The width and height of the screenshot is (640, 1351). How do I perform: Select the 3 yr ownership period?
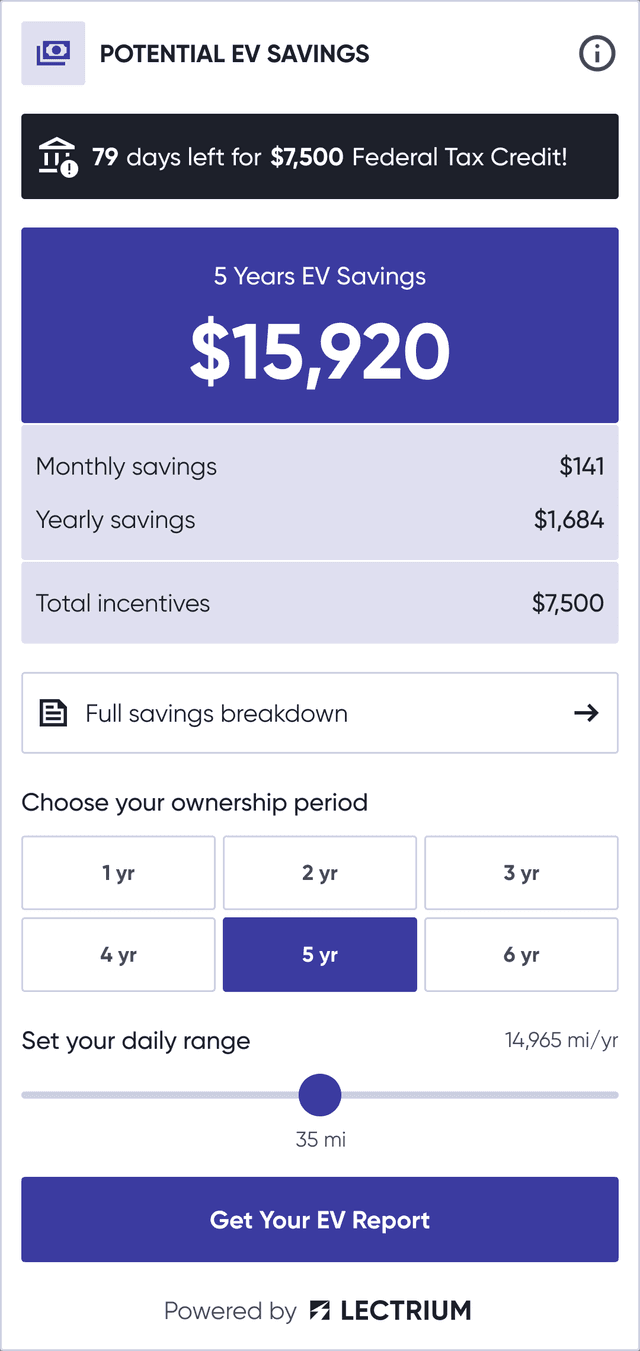coord(521,873)
